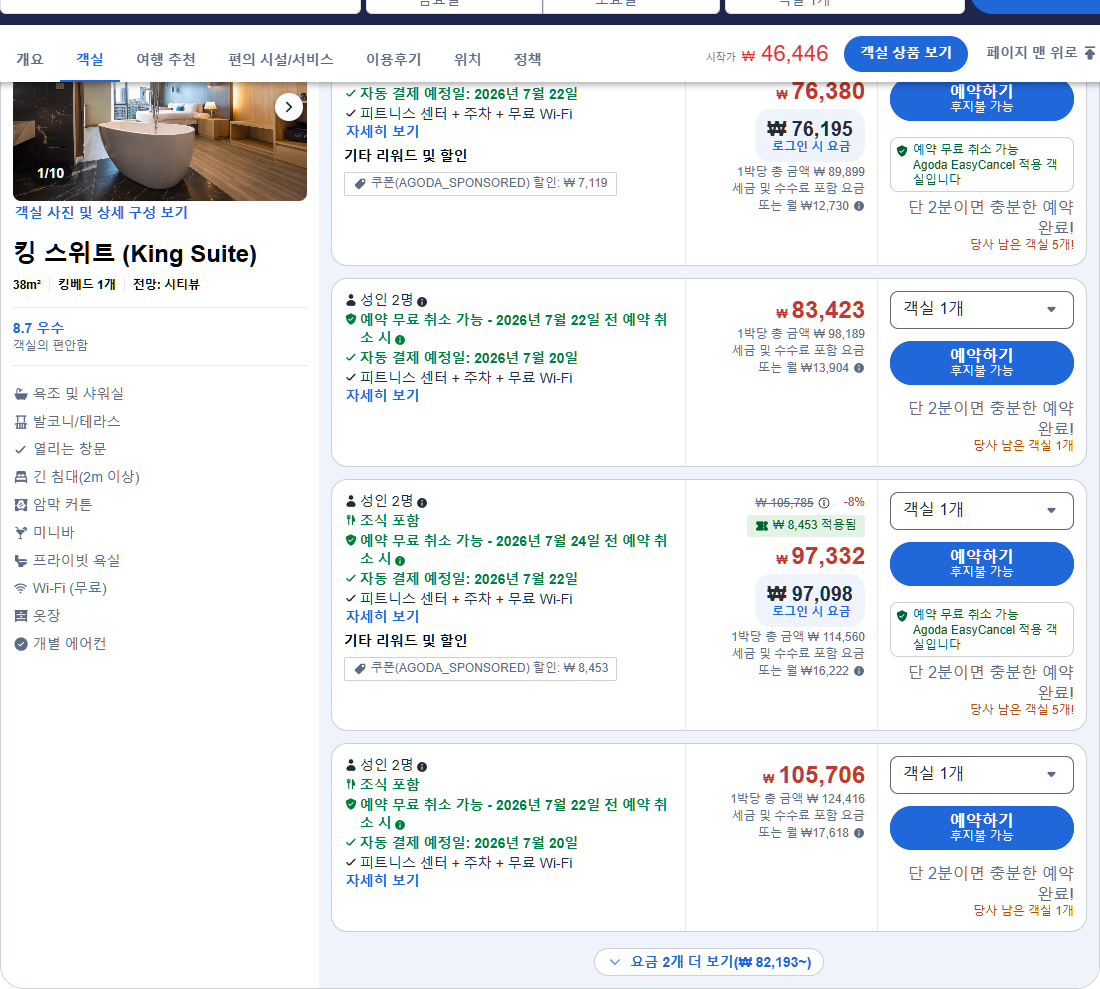Open the 여행 추천 tab
1100x989 pixels.
tap(166, 60)
